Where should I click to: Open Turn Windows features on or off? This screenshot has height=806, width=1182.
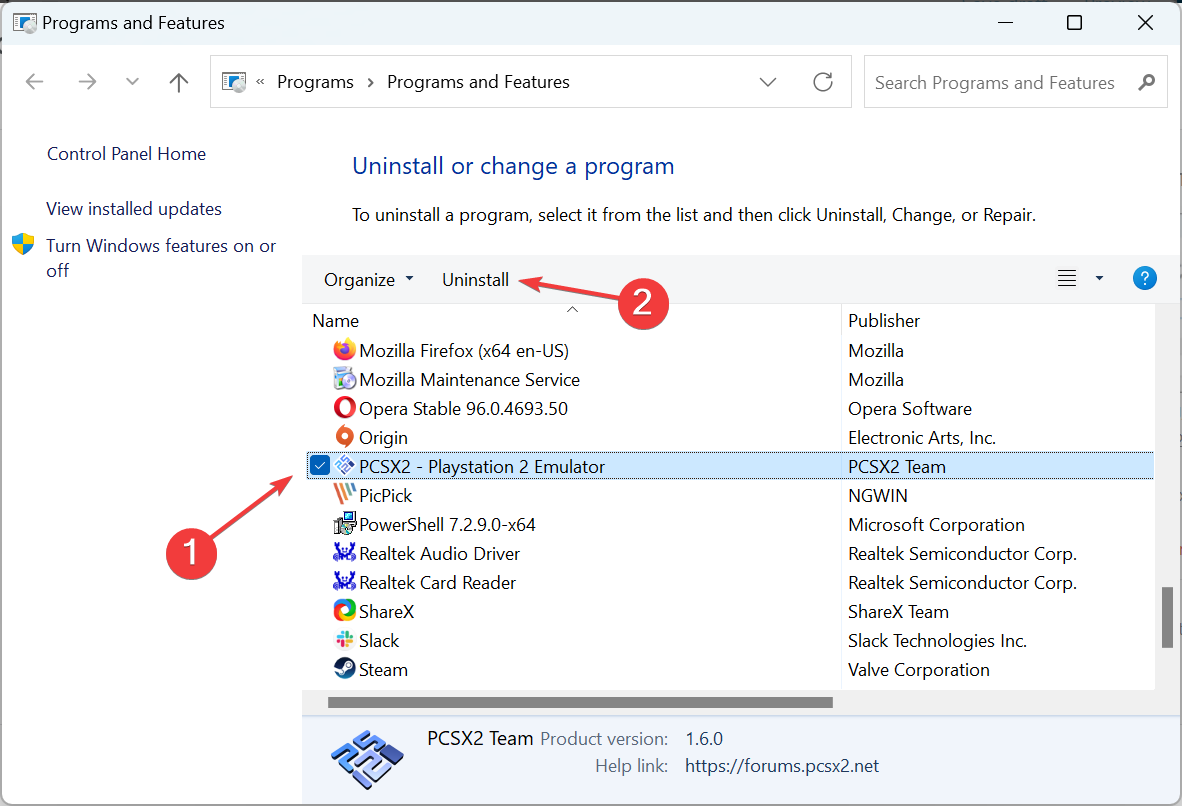click(161, 258)
